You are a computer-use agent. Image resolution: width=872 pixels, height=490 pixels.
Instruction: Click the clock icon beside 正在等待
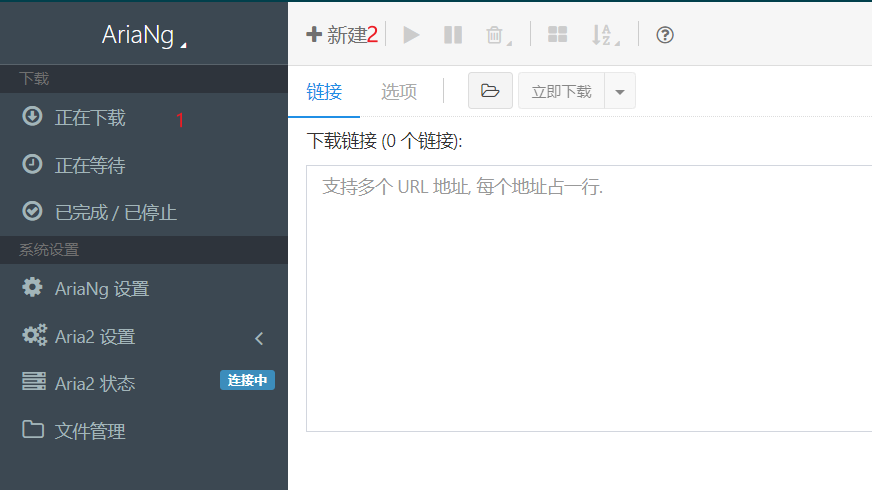tap(32, 164)
